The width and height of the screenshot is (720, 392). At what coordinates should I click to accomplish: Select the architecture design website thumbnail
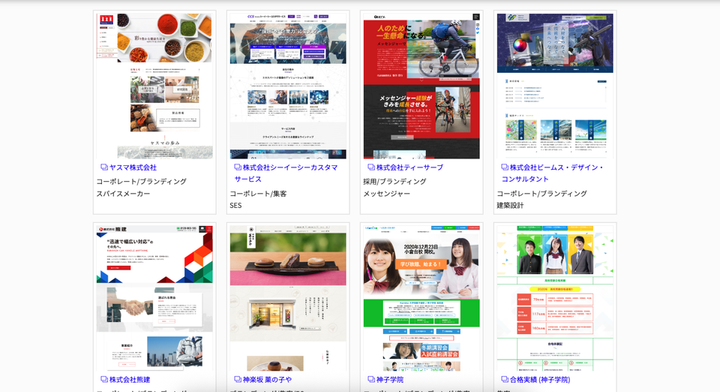(555, 86)
